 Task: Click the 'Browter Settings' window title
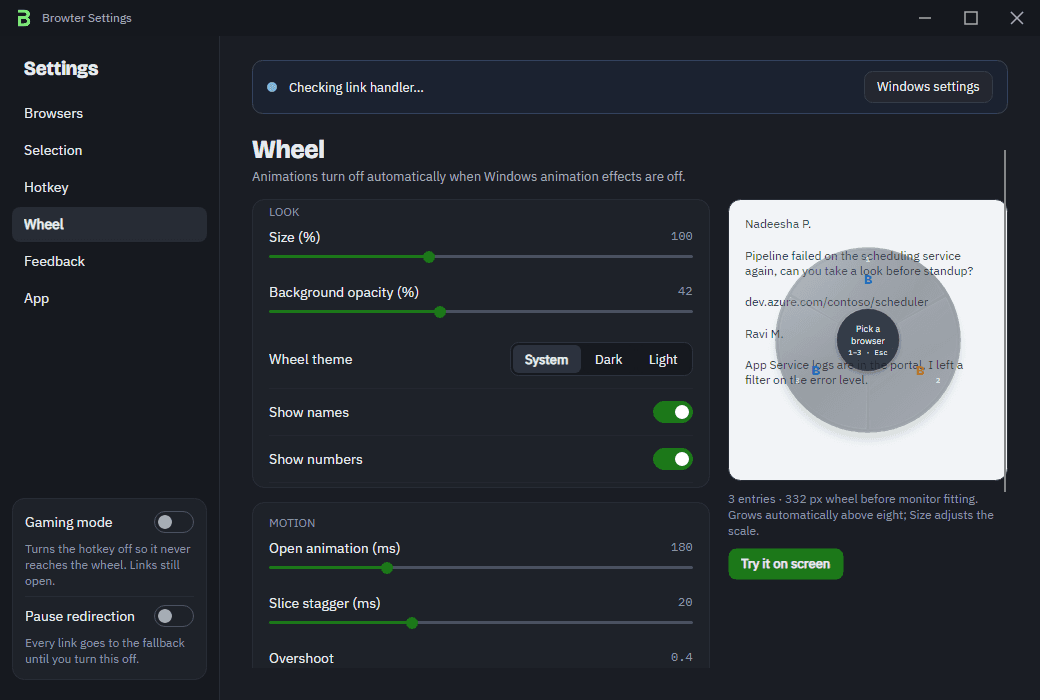click(x=87, y=18)
